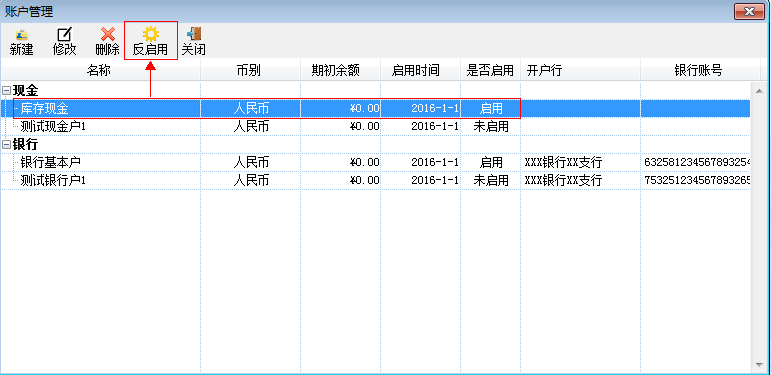Click the 币别 column header
The image size is (771, 375).
click(x=251, y=71)
